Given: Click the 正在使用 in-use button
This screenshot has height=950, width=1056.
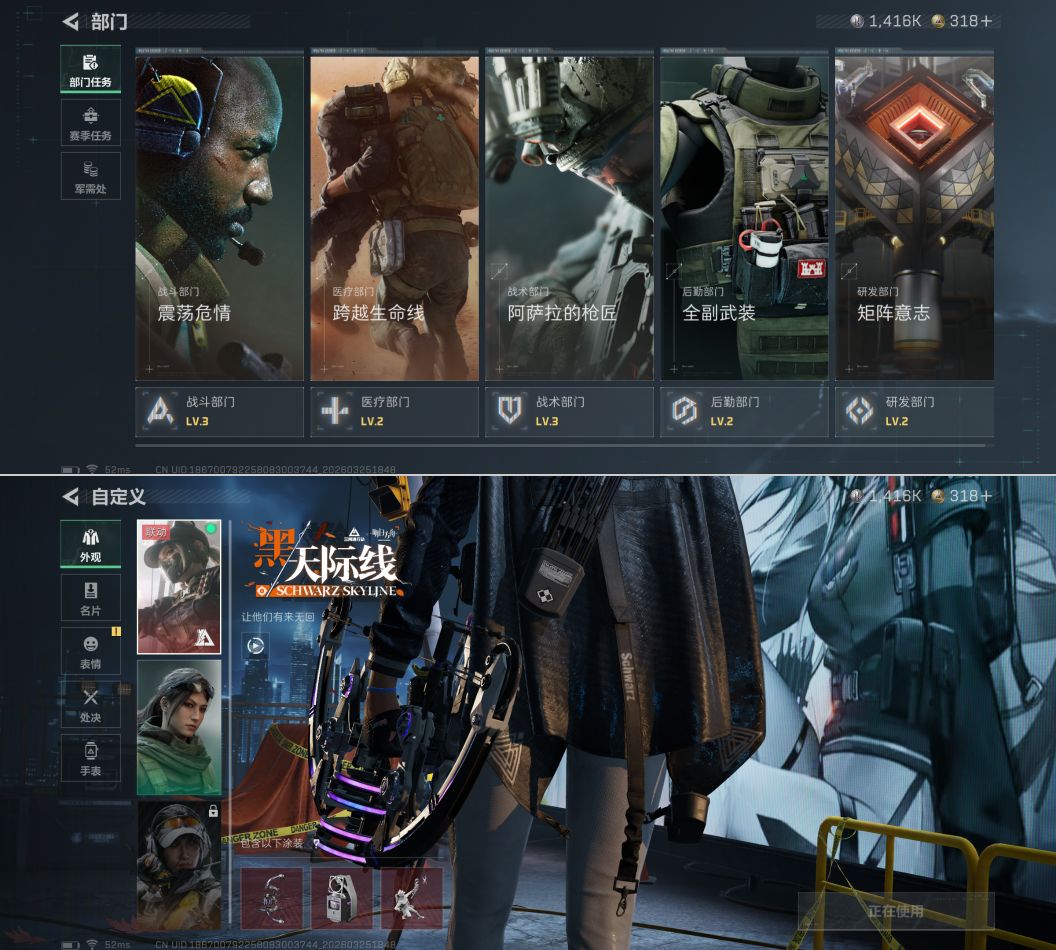Looking at the screenshot, I should click(x=895, y=911).
